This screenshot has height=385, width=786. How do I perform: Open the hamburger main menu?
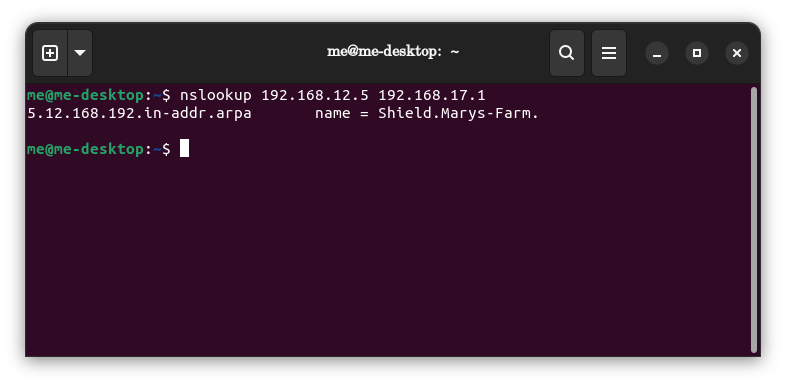pos(609,53)
